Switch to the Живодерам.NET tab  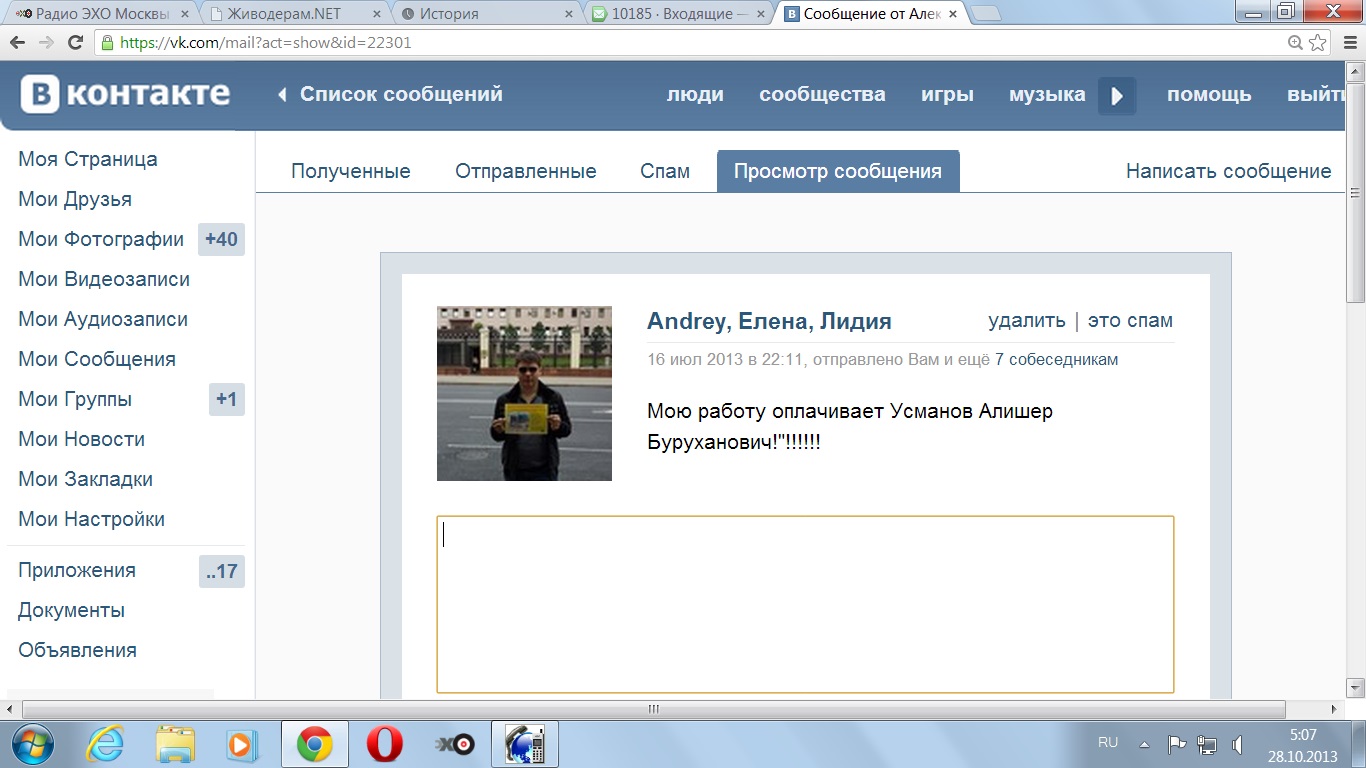pos(294,14)
